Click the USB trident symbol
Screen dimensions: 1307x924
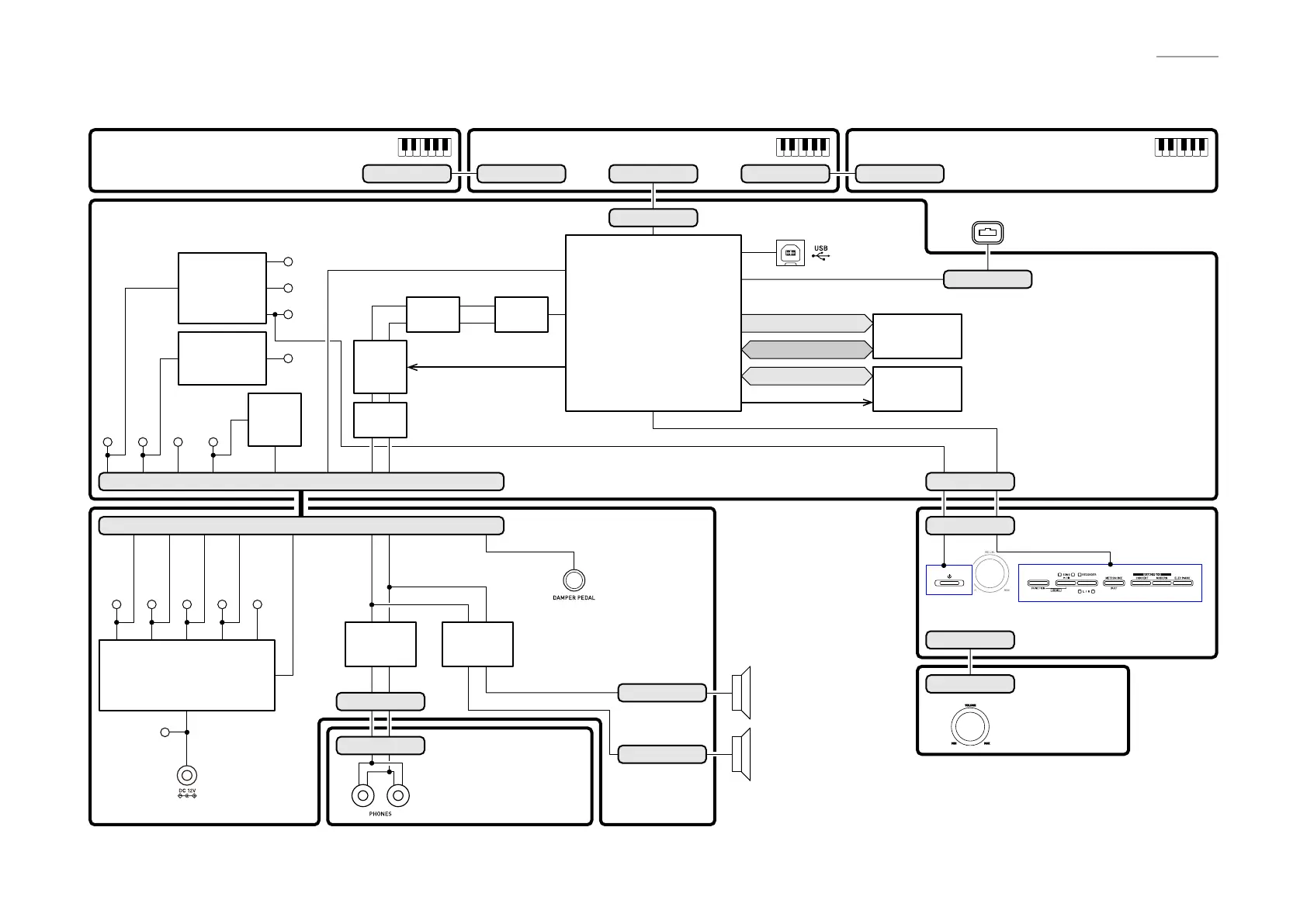[x=820, y=256]
